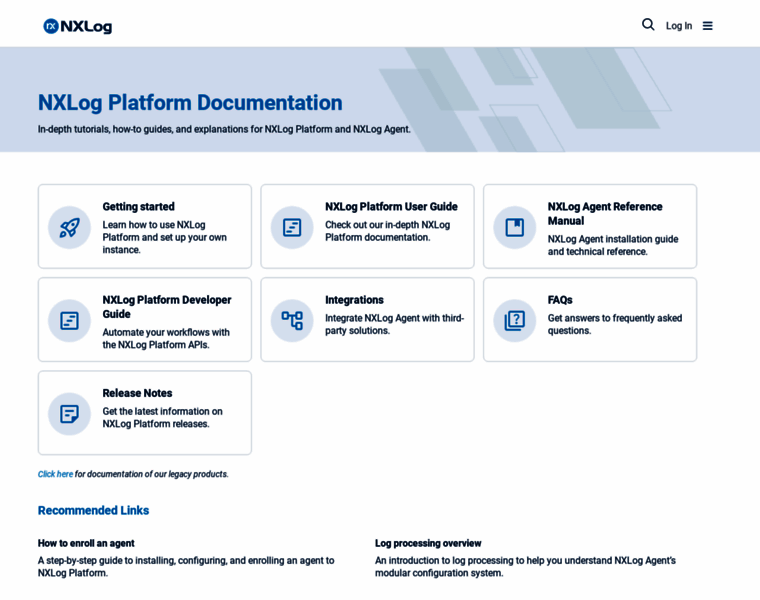760x600 pixels.
Task: Click the FAQs question mark icon
Action: [515, 320]
